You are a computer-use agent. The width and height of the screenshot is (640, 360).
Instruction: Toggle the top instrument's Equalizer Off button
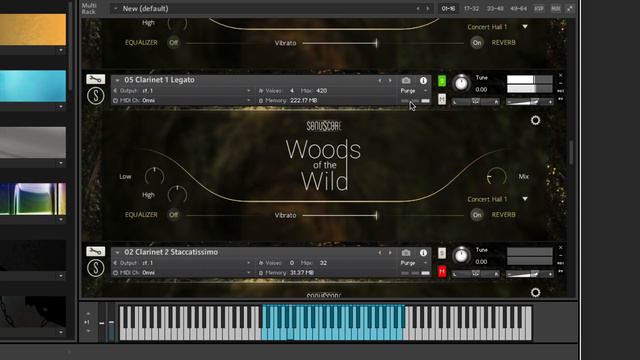(173, 42)
